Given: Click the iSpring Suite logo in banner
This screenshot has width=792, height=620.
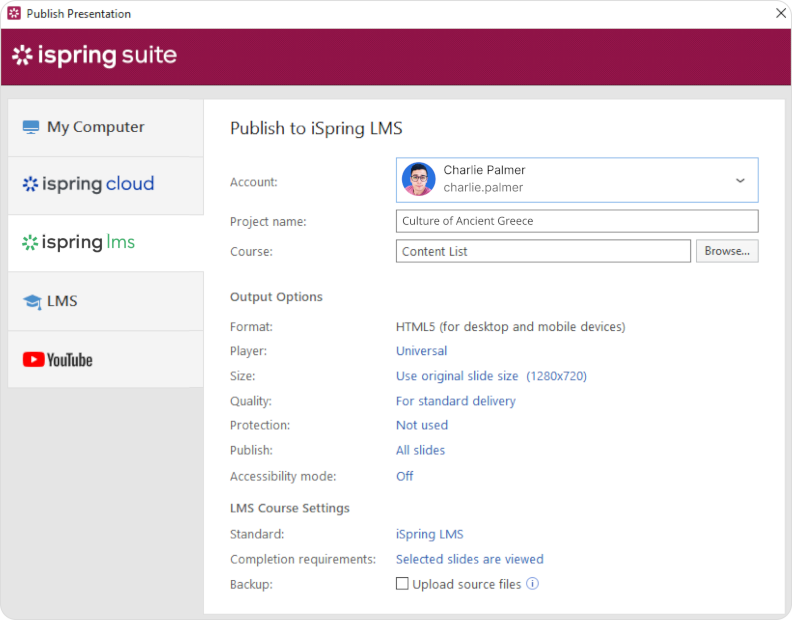Looking at the screenshot, I should pyautogui.click(x=94, y=56).
